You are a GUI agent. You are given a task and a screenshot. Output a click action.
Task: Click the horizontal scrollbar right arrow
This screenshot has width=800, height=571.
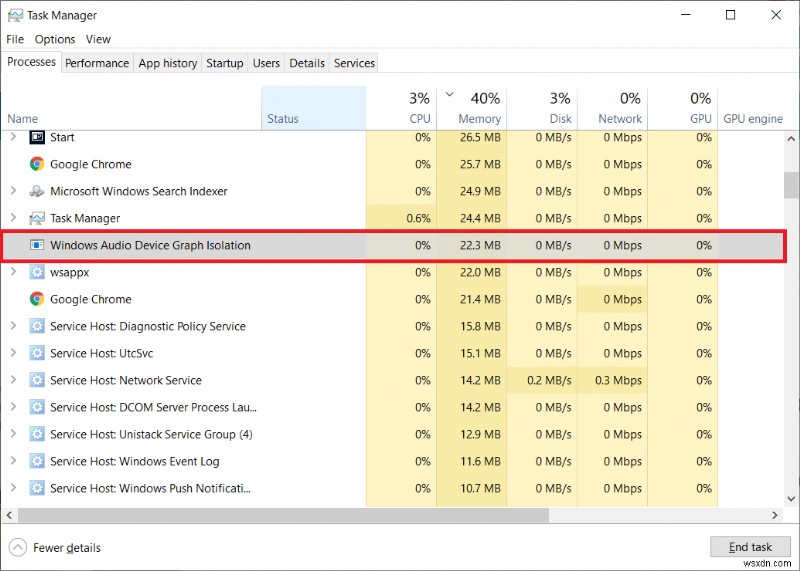pyautogui.click(x=775, y=515)
